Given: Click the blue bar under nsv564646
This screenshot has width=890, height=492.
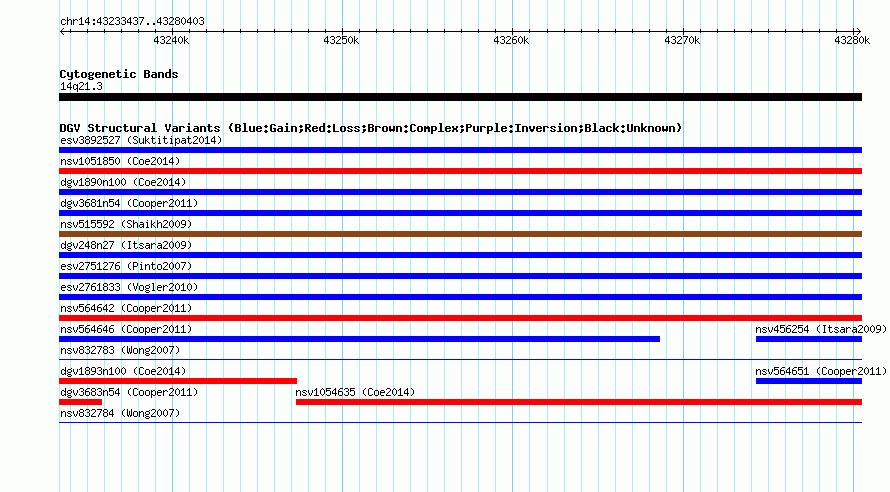Looking at the screenshot, I should point(359,339).
